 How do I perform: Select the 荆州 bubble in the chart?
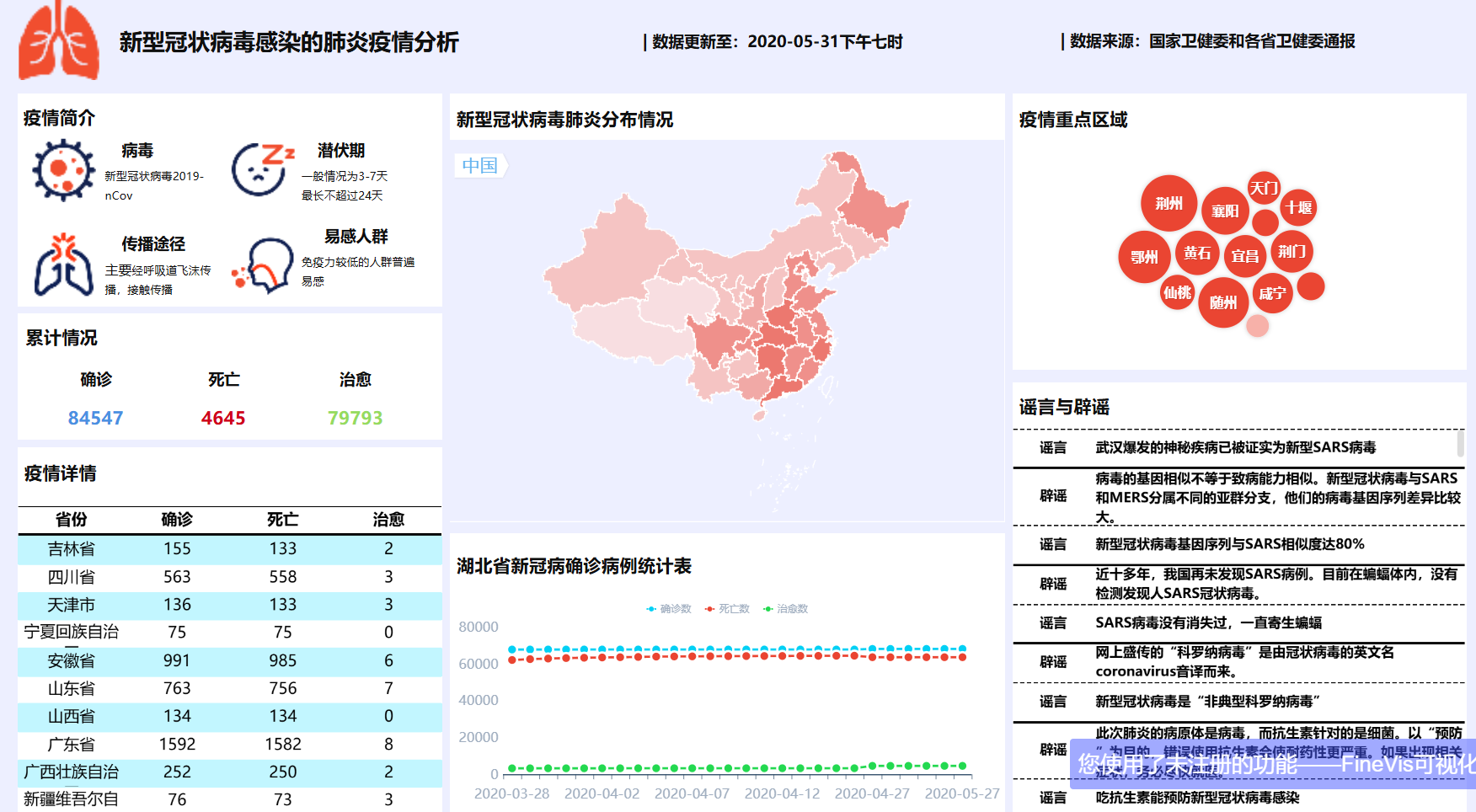1168,203
